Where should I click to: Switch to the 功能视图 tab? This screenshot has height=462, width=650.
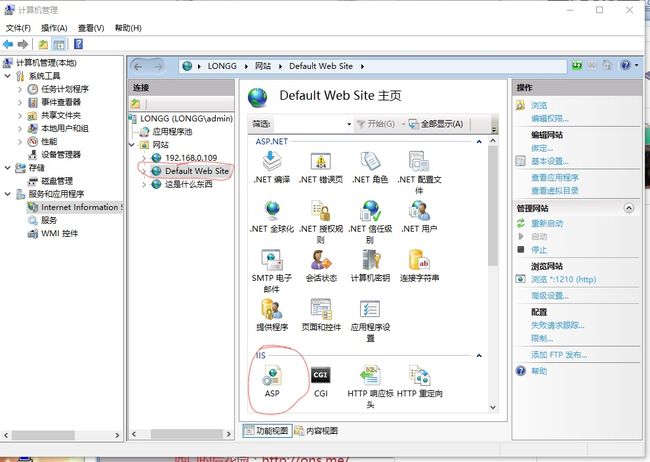click(267, 431)
